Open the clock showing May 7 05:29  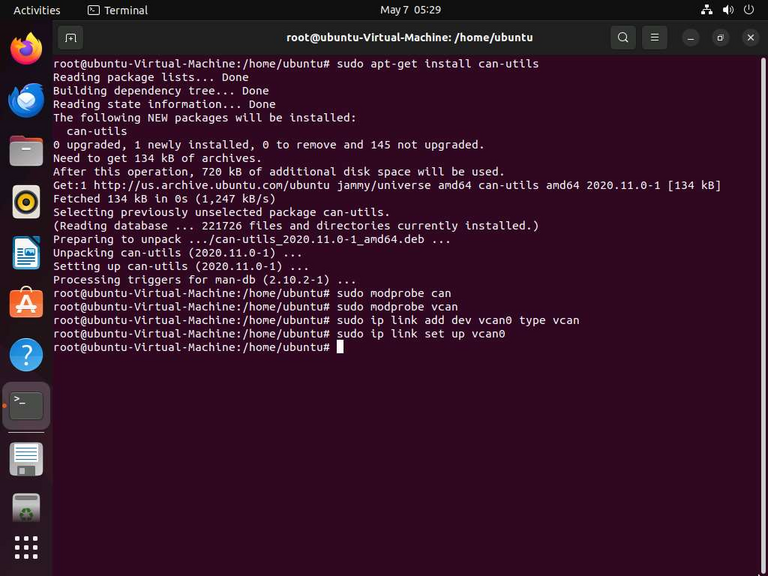(410, 10)
